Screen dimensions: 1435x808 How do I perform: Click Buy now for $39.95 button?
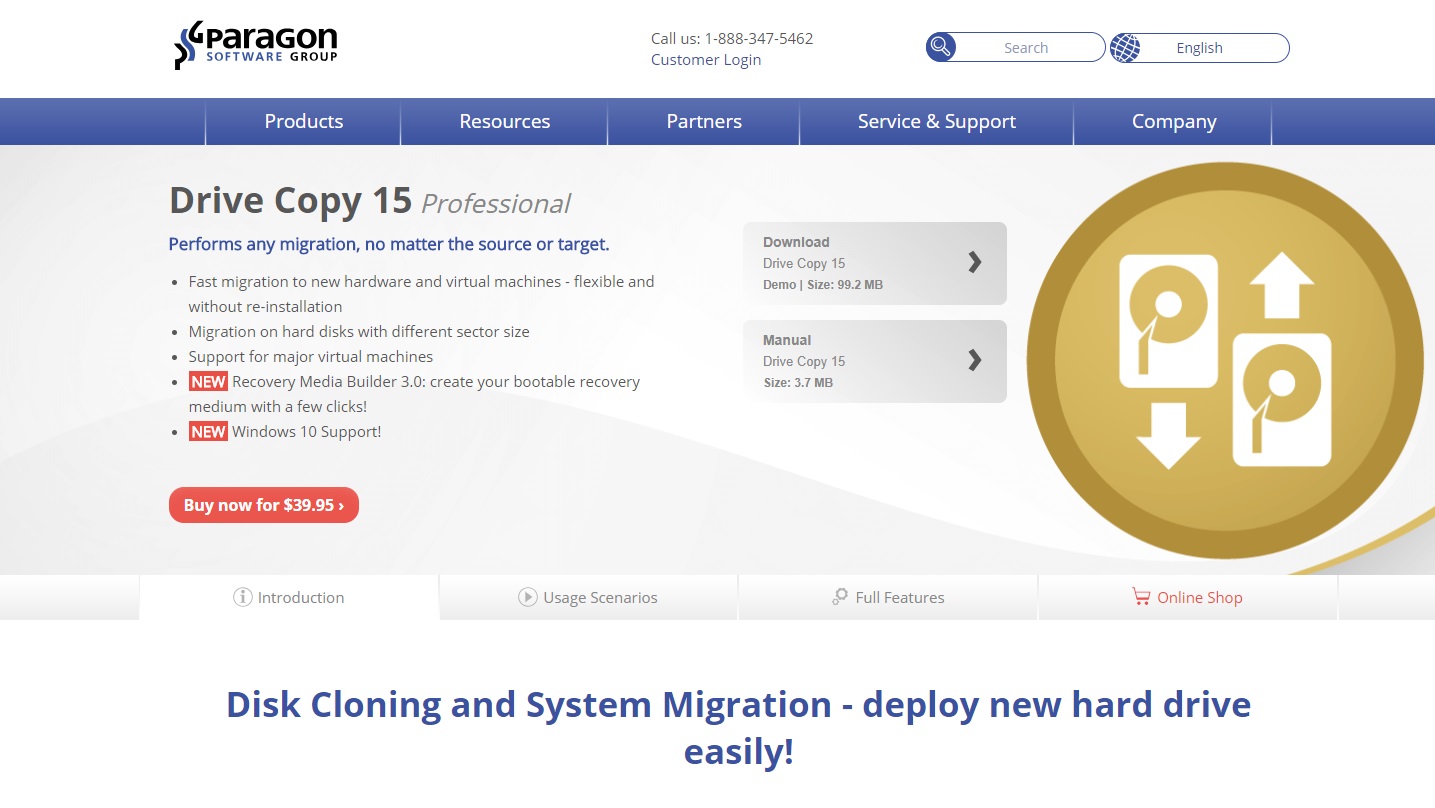tap(264, 505)
